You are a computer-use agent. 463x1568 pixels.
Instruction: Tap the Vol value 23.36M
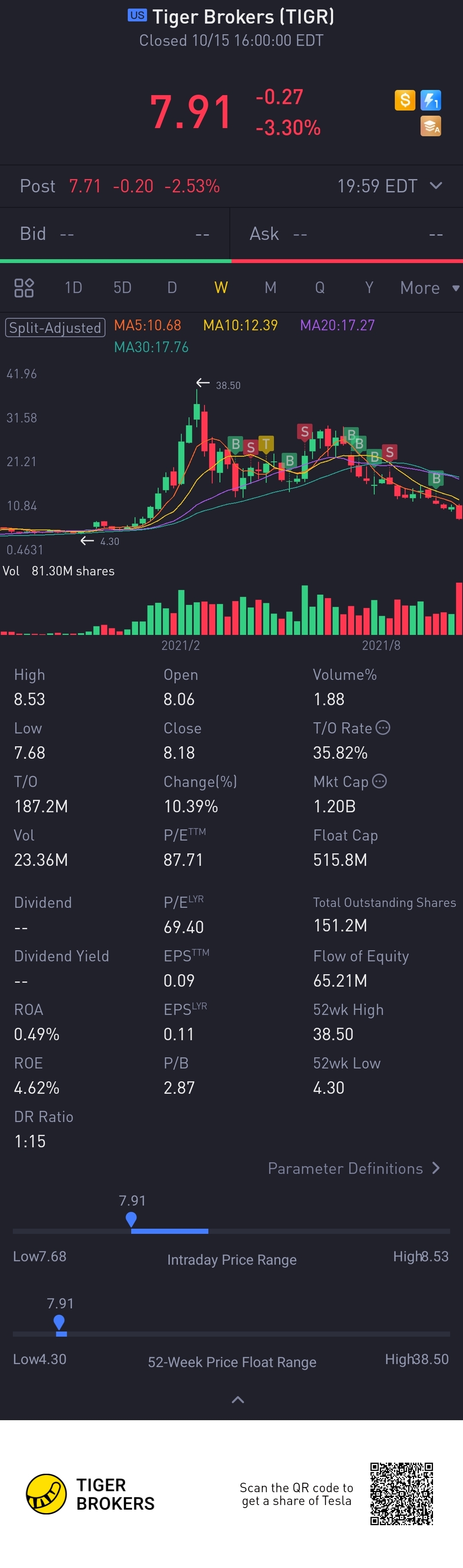click(41, 860)
